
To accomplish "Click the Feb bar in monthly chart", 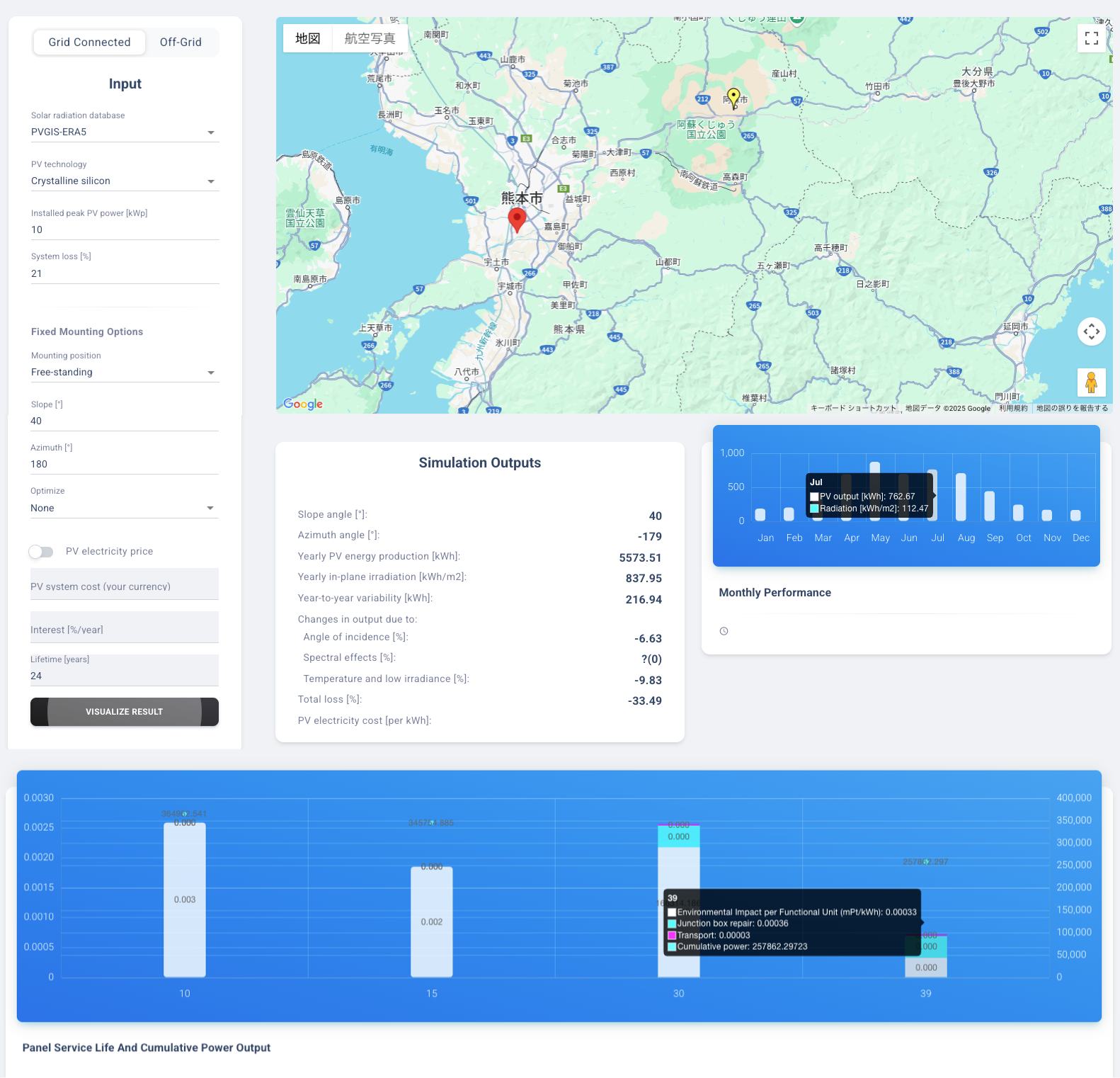I will pyautogui.click(x=789, y=514).
